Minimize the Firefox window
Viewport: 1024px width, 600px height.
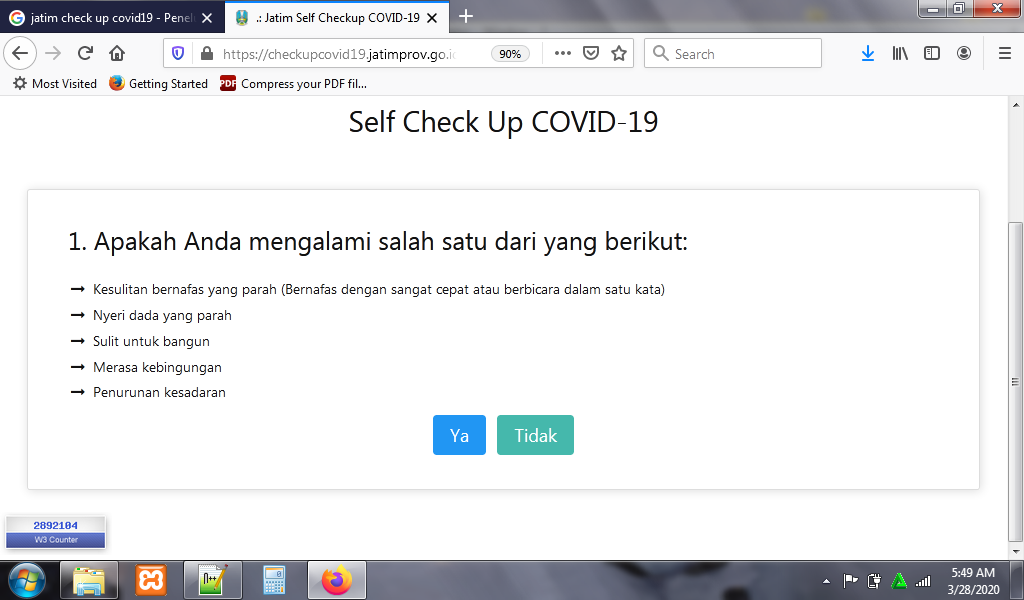click(933, 8)
